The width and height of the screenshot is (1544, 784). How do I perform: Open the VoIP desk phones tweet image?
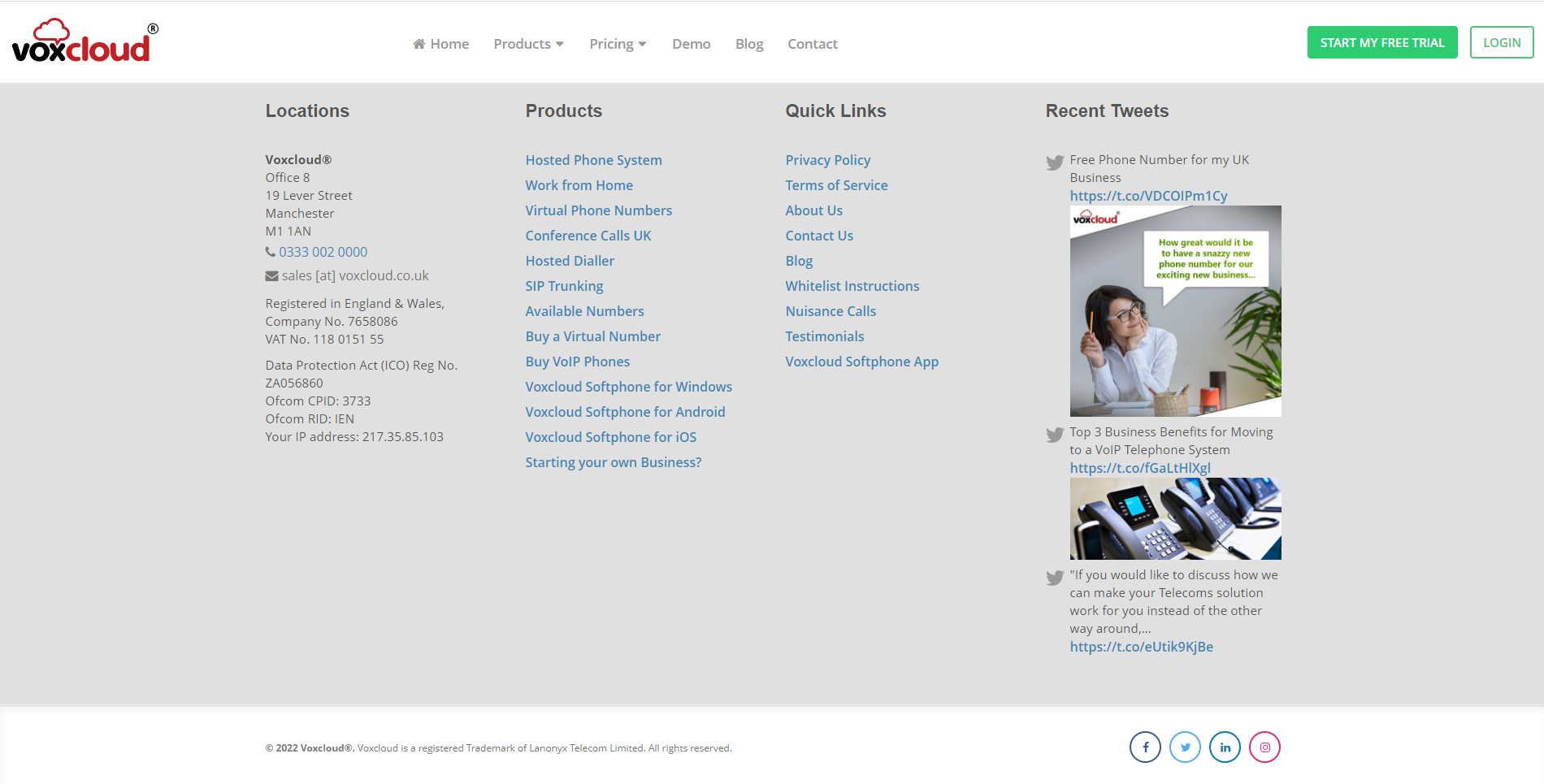pyautogui.click(x=1175, y=518)
